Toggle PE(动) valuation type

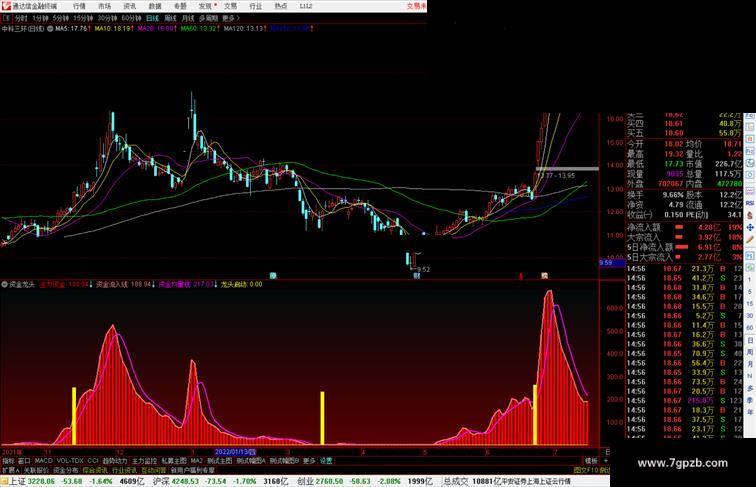(x=696, y=215)
